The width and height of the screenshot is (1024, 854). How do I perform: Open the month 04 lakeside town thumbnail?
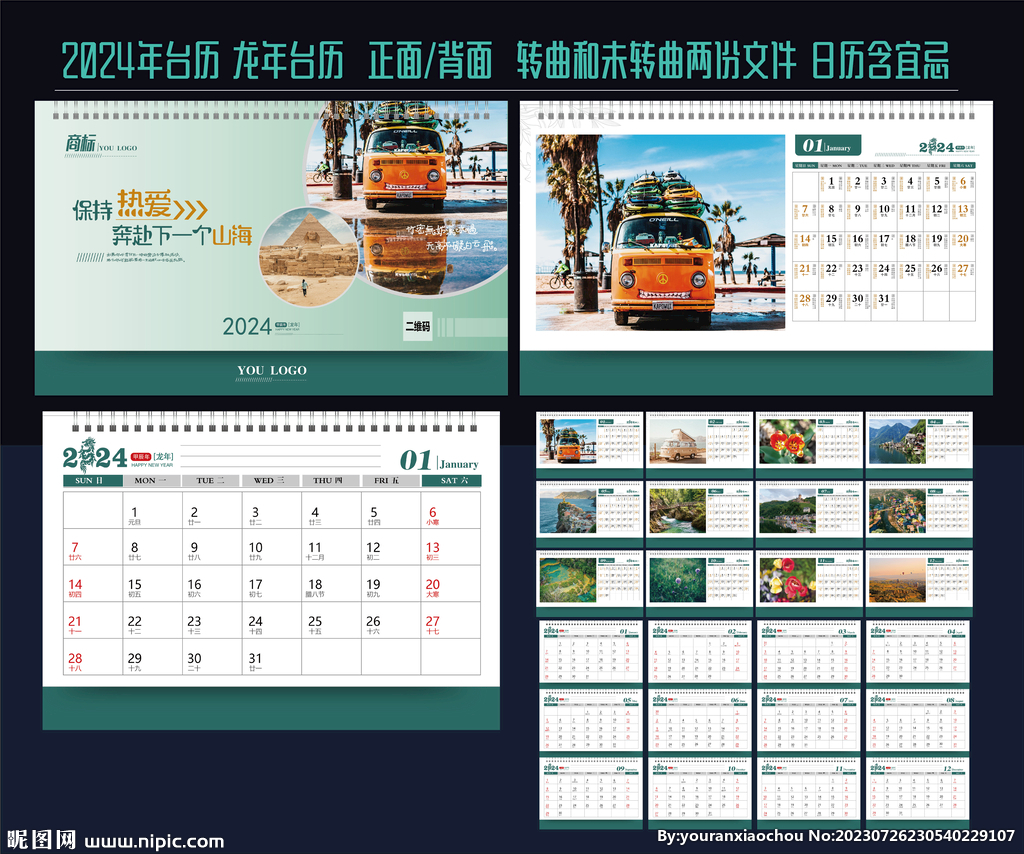[x=897, y=441]
